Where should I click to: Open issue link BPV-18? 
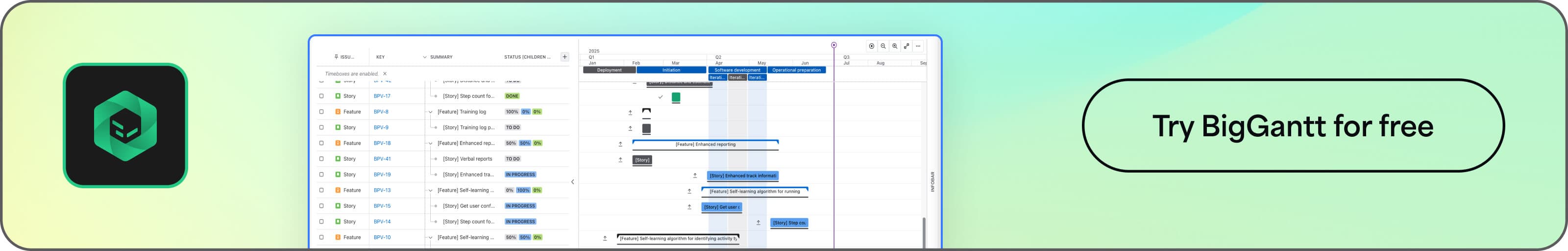tap(382, 143)
